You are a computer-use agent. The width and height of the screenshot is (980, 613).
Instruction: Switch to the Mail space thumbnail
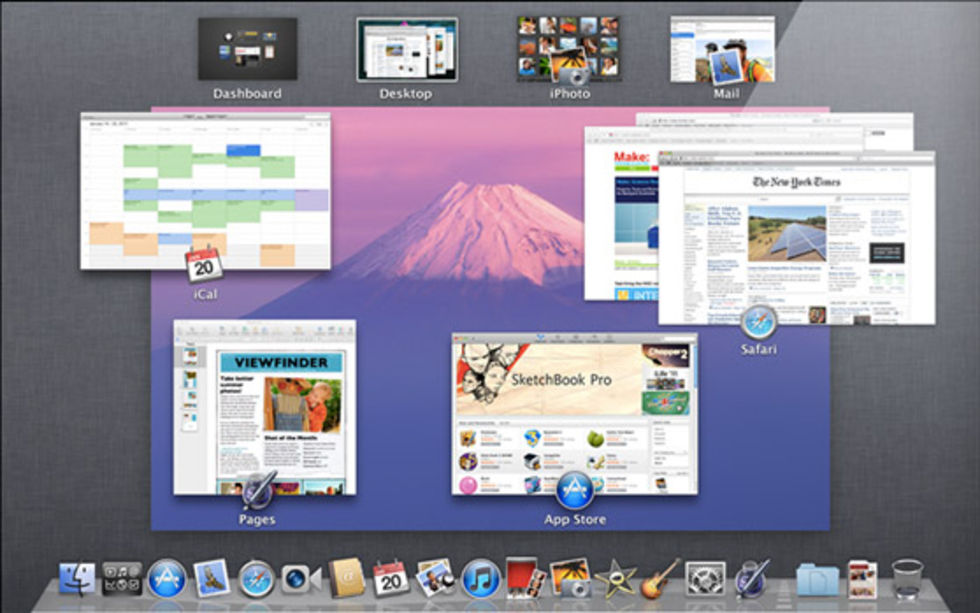point(723,49)
